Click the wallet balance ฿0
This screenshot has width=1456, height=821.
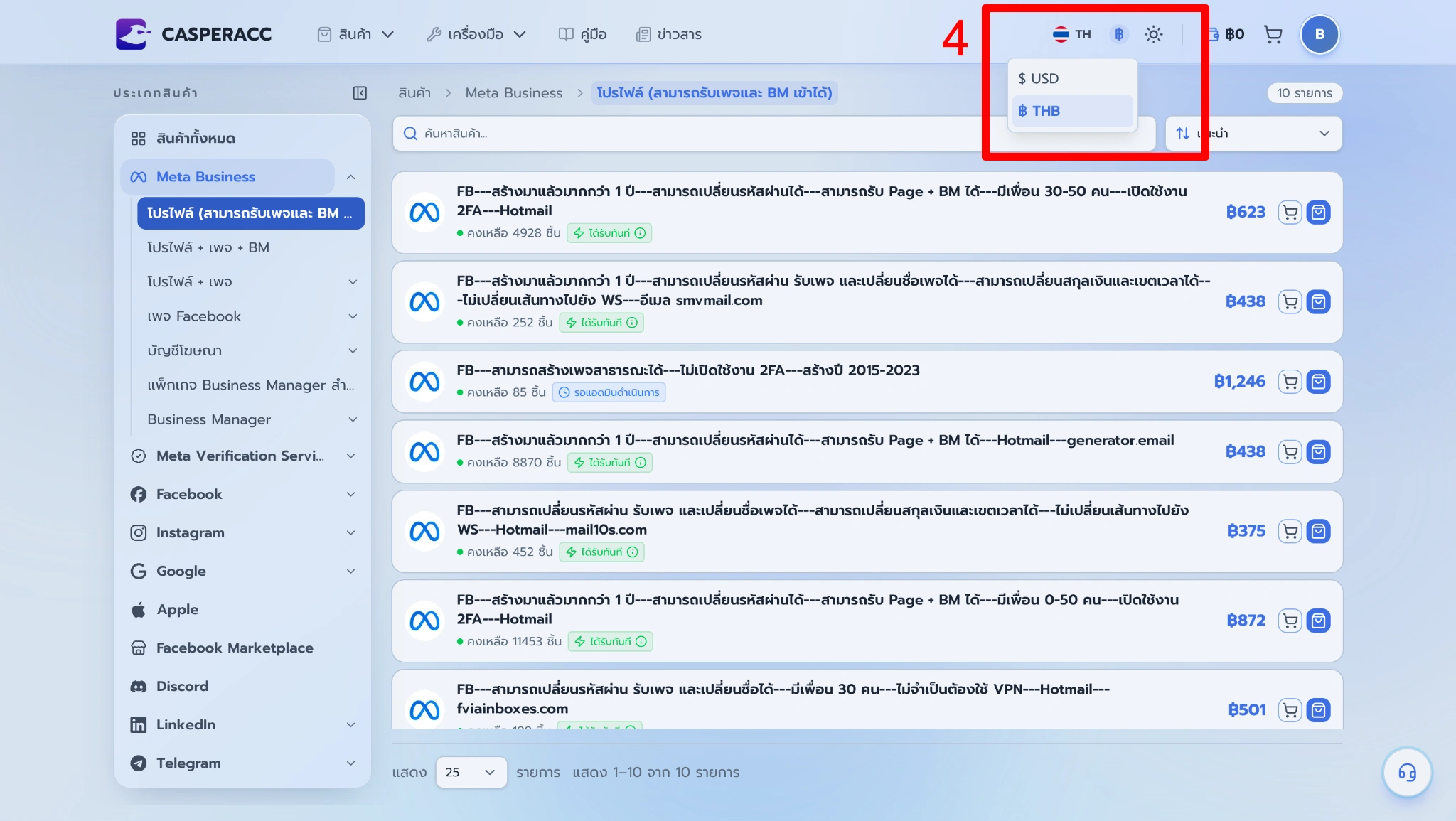click(x=1226, y=34)
